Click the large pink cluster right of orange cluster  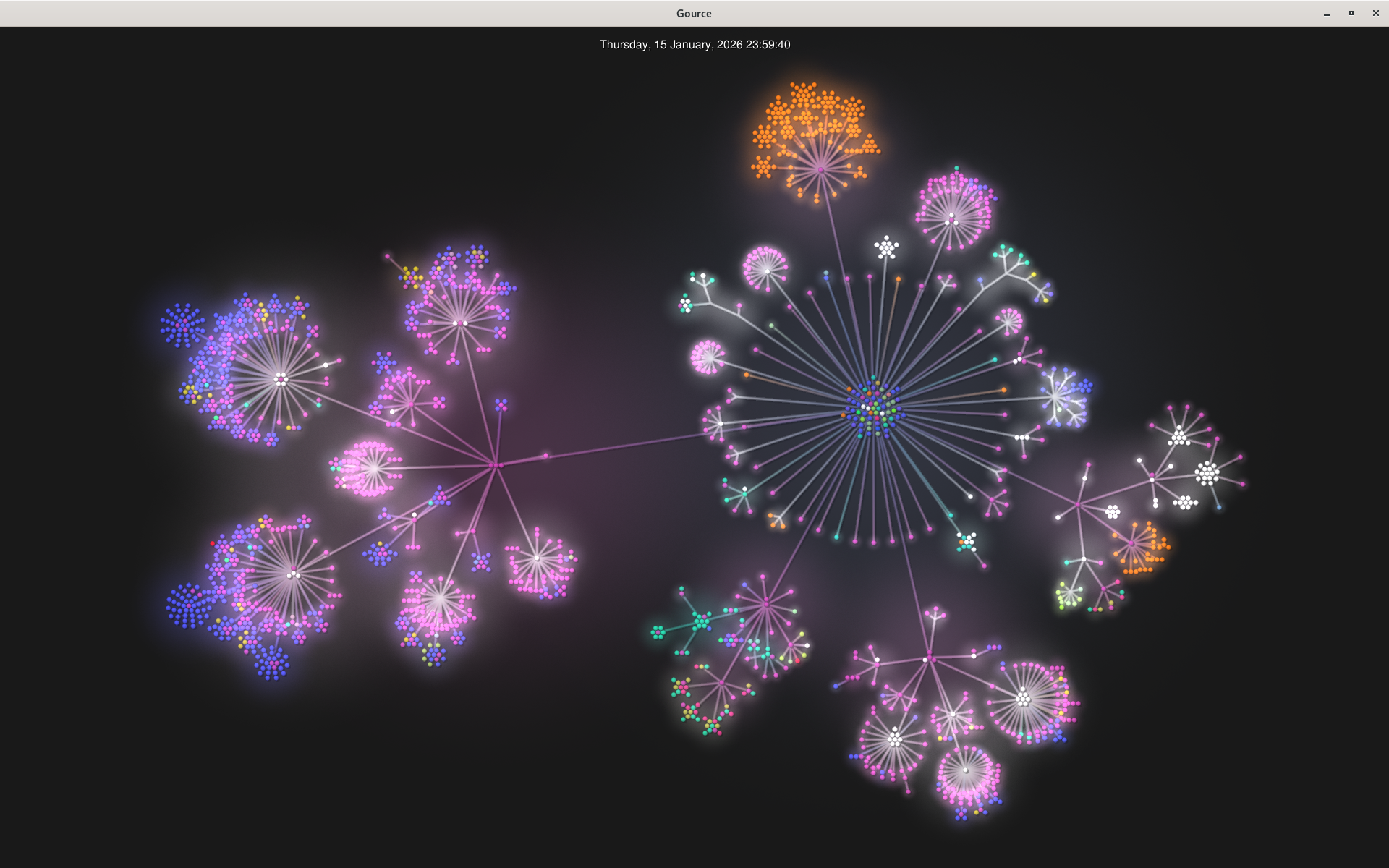click(953, 211)
